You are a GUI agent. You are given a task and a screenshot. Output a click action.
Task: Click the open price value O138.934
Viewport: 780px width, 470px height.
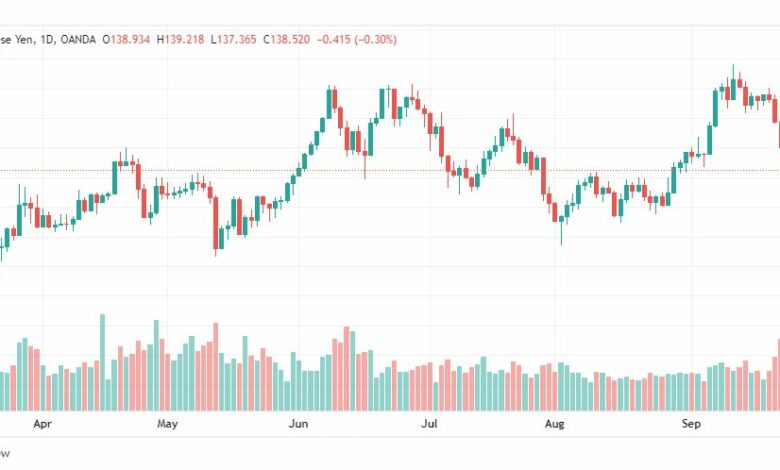126,39
